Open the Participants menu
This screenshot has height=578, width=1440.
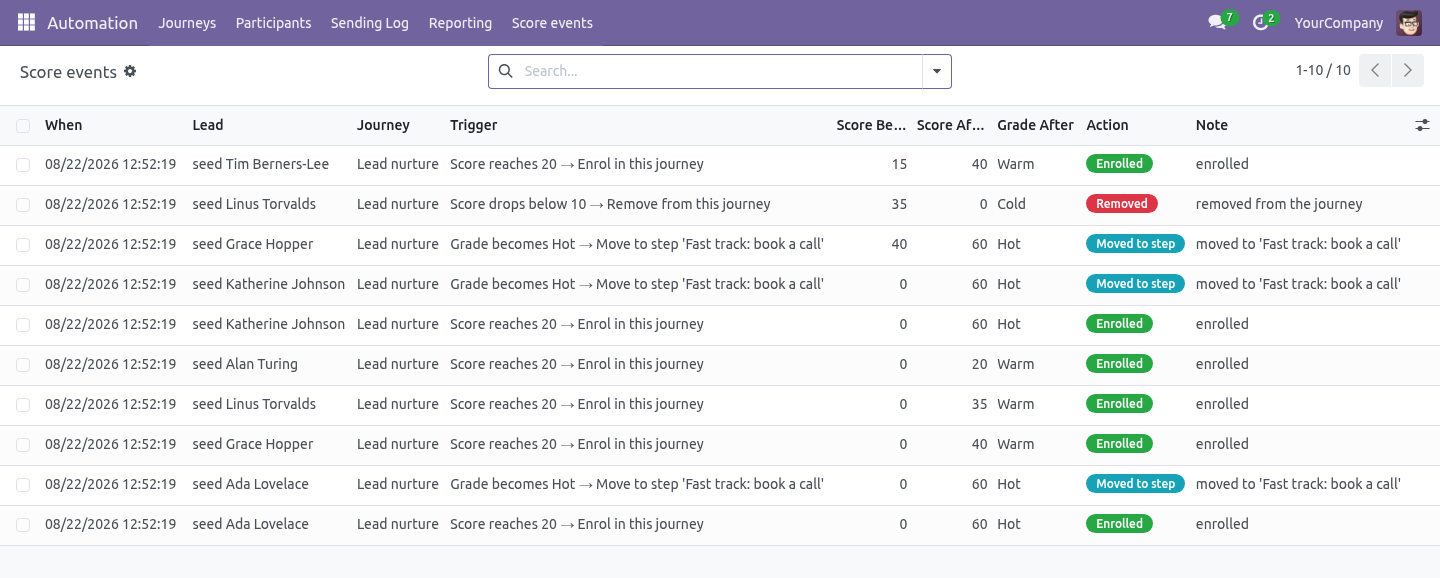[x=273, y=22]
